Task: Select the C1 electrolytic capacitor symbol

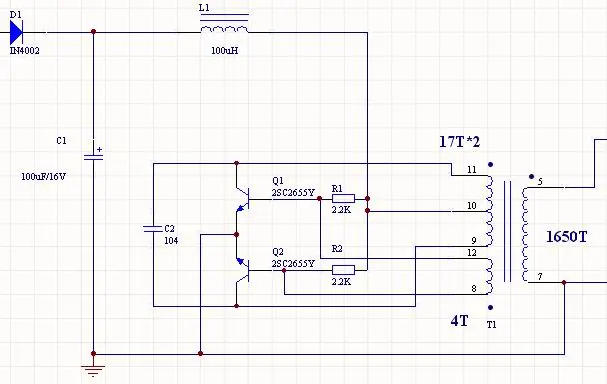Action: 94,154
